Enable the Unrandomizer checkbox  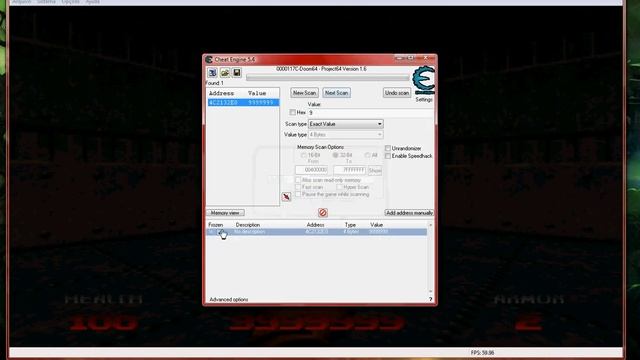tap(387, 148)
